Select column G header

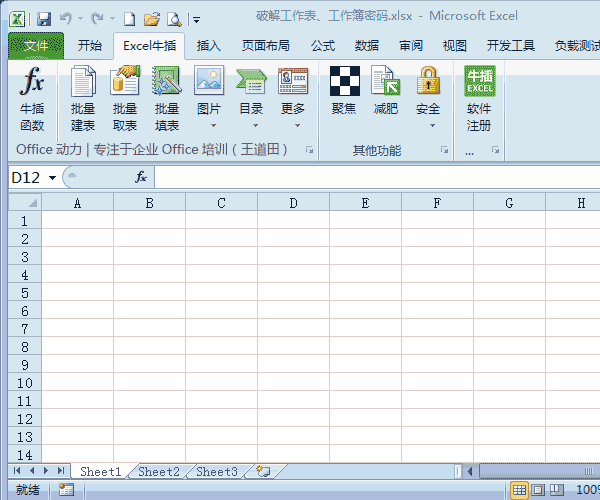click(509, 203)
